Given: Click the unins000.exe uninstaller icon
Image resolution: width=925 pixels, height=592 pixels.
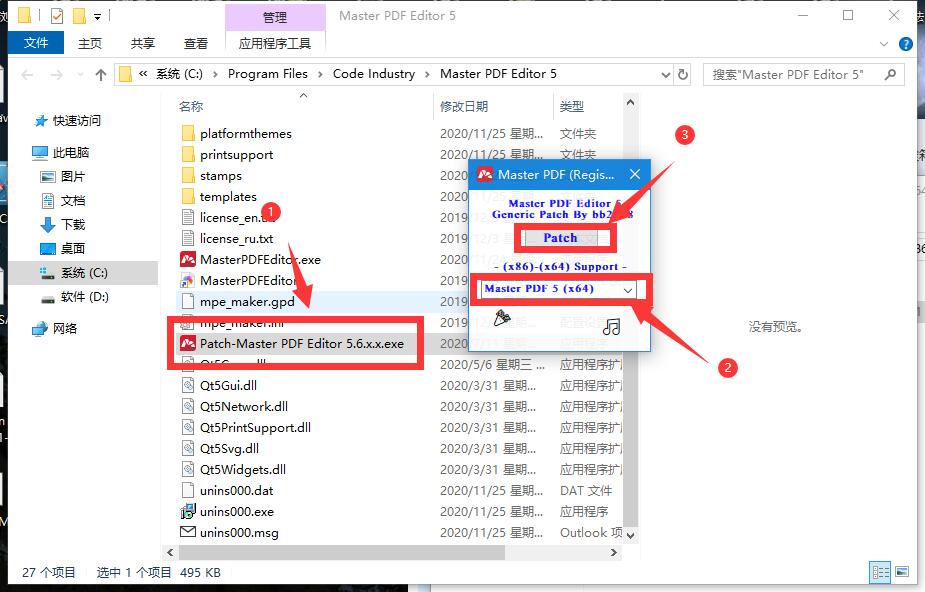Looking at the screenshot, I should [188, 511].
